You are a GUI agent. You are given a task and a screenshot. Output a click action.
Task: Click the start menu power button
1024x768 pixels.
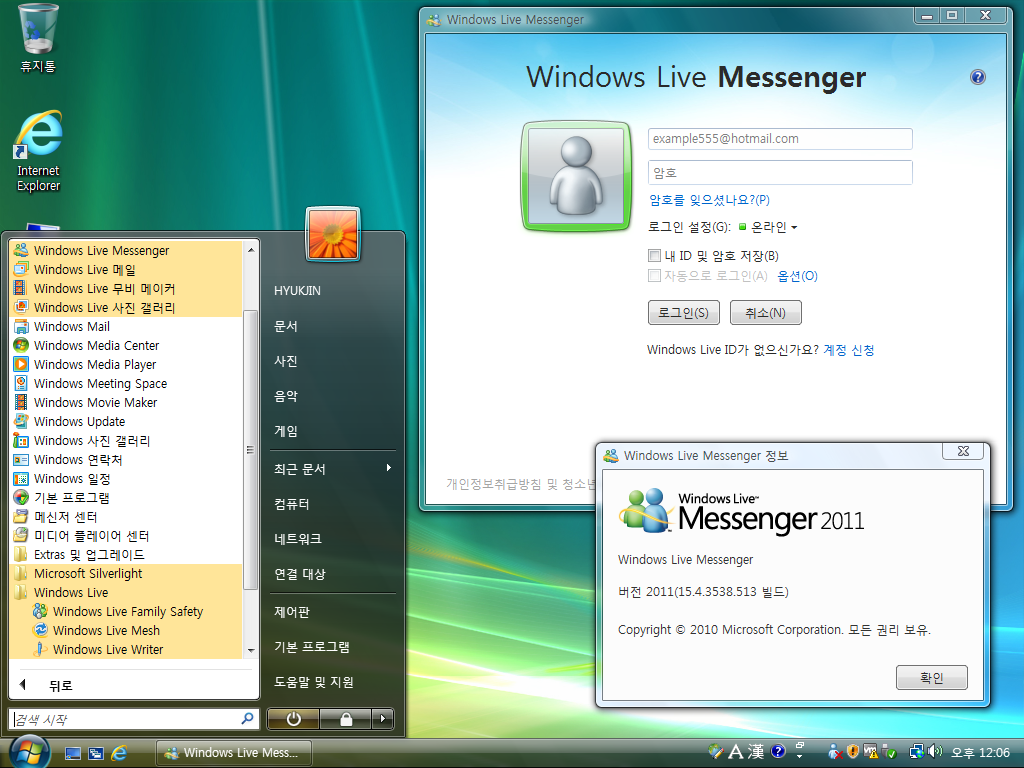(293, 719)
